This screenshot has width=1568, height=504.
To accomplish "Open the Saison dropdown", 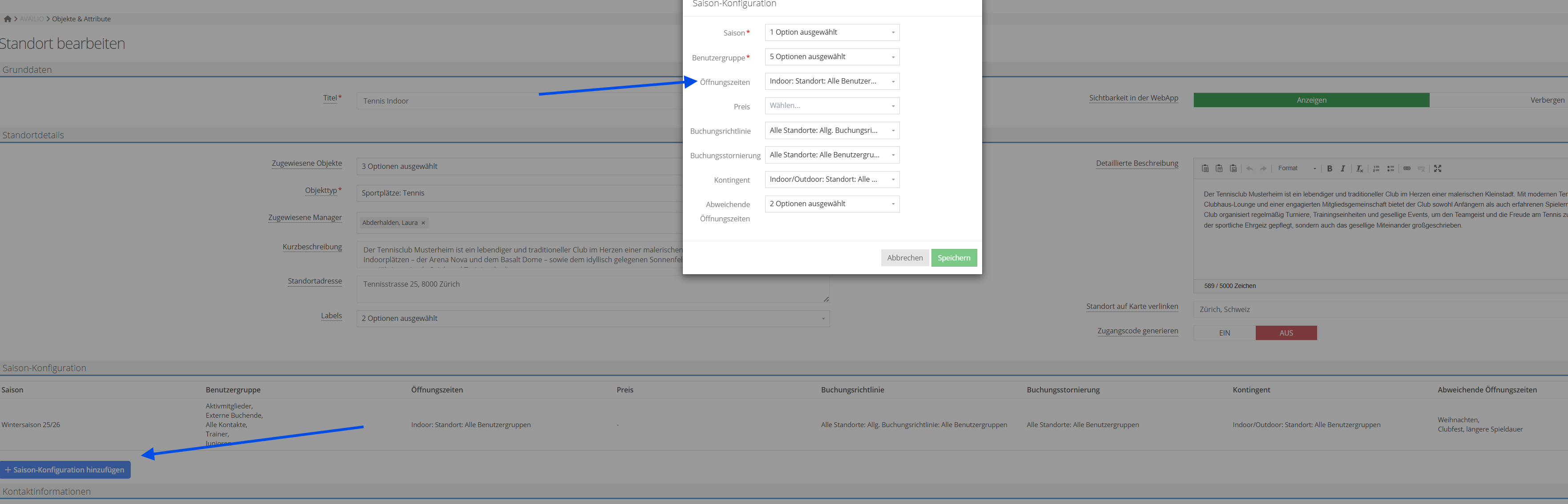I will 831,32.
